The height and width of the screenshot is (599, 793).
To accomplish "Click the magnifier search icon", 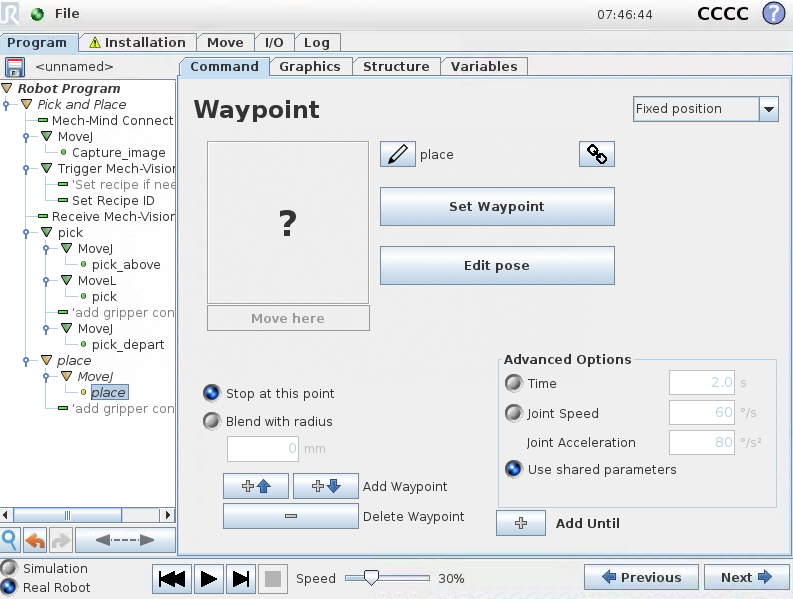I will [10, 540].
